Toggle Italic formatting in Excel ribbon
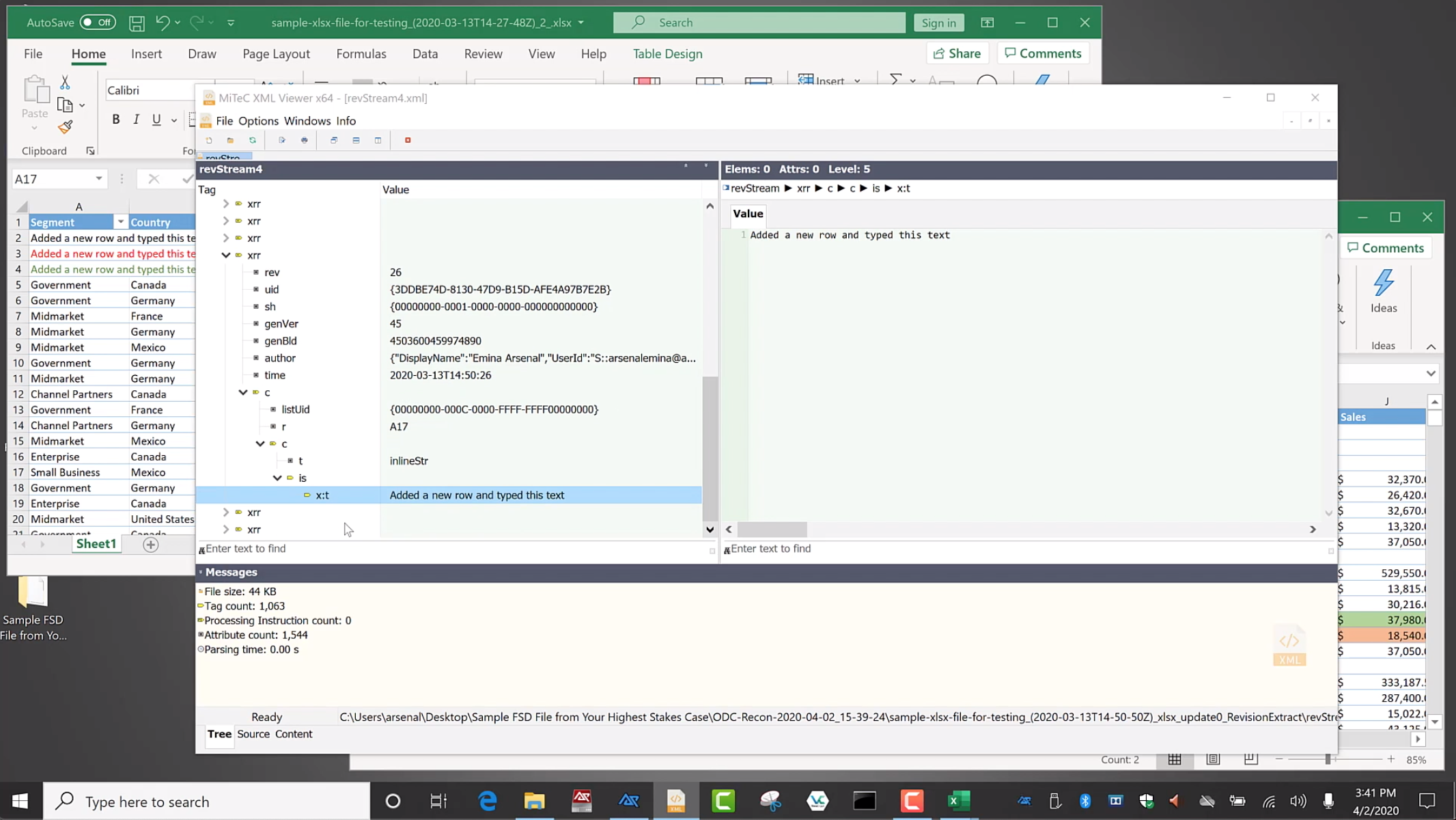The image size is (1456, 820). coord(136,120)
